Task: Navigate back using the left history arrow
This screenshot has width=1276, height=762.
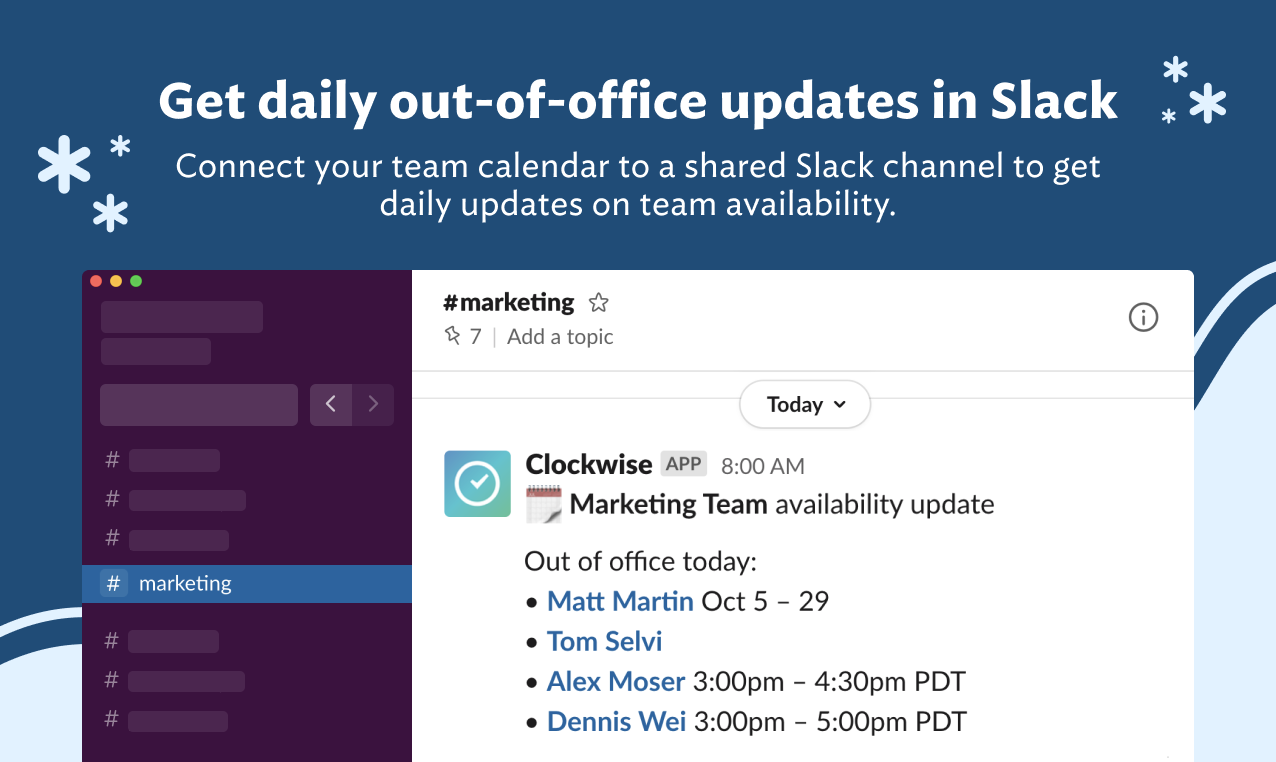Action: pyautogui.click(x=331, y=404)
